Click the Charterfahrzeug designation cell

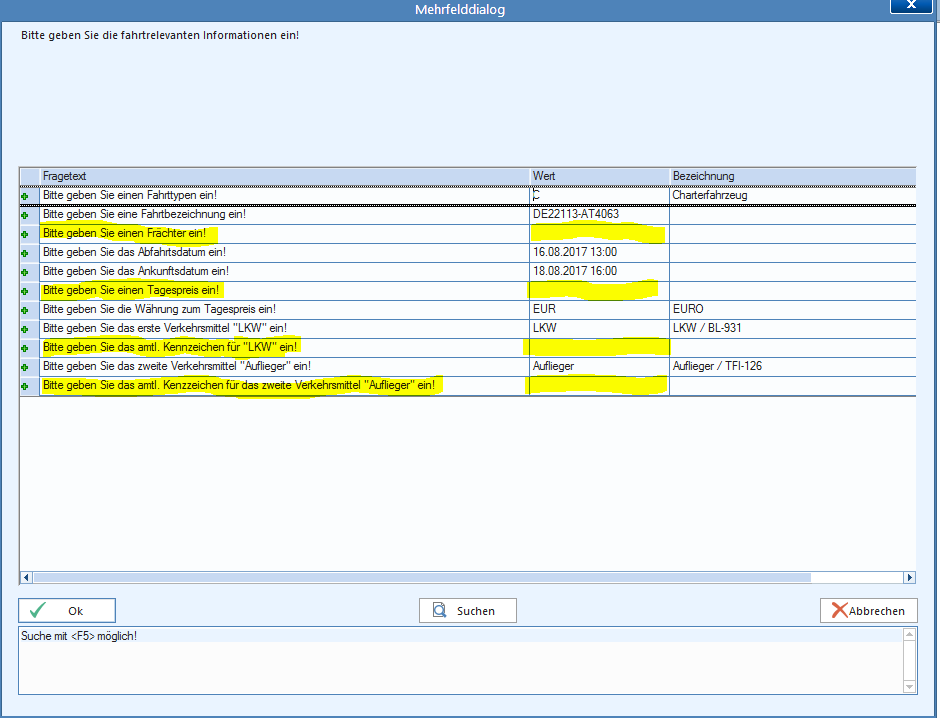click(793, 195)
